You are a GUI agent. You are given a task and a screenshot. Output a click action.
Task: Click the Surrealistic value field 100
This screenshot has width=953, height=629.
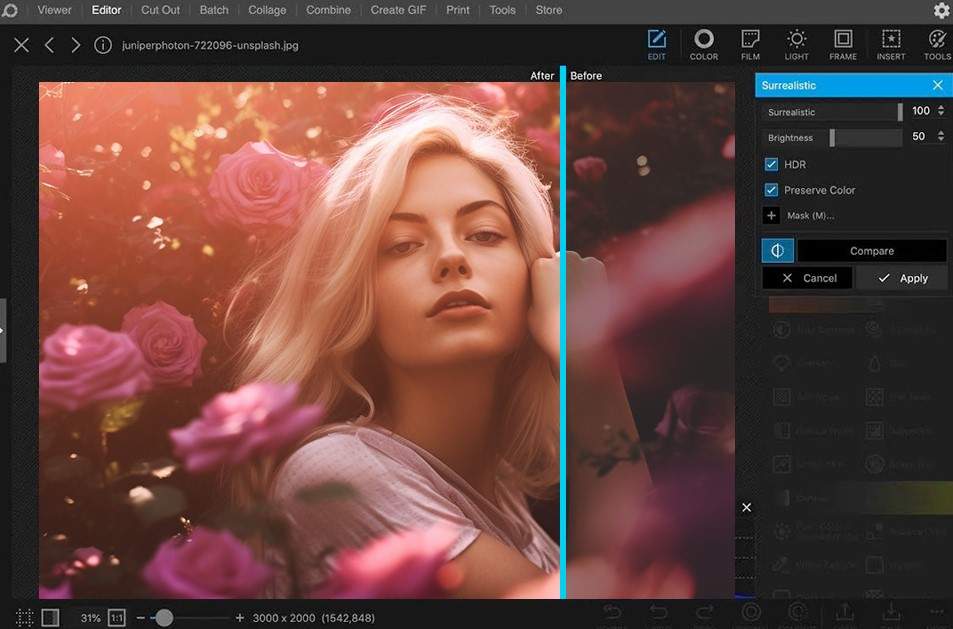pos(921,111)
